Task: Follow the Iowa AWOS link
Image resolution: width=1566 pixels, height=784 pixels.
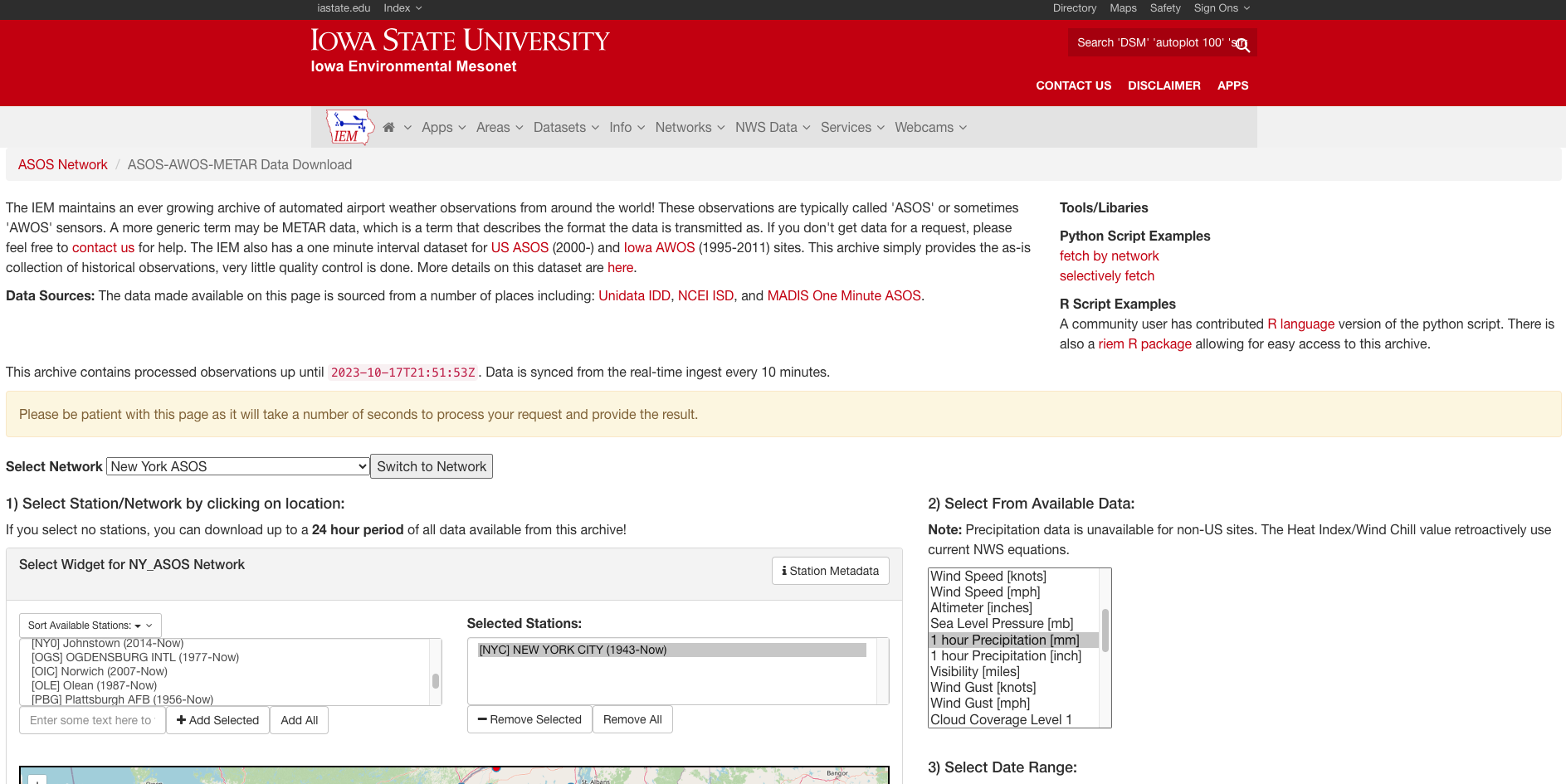Action: (x=659, y=248)
